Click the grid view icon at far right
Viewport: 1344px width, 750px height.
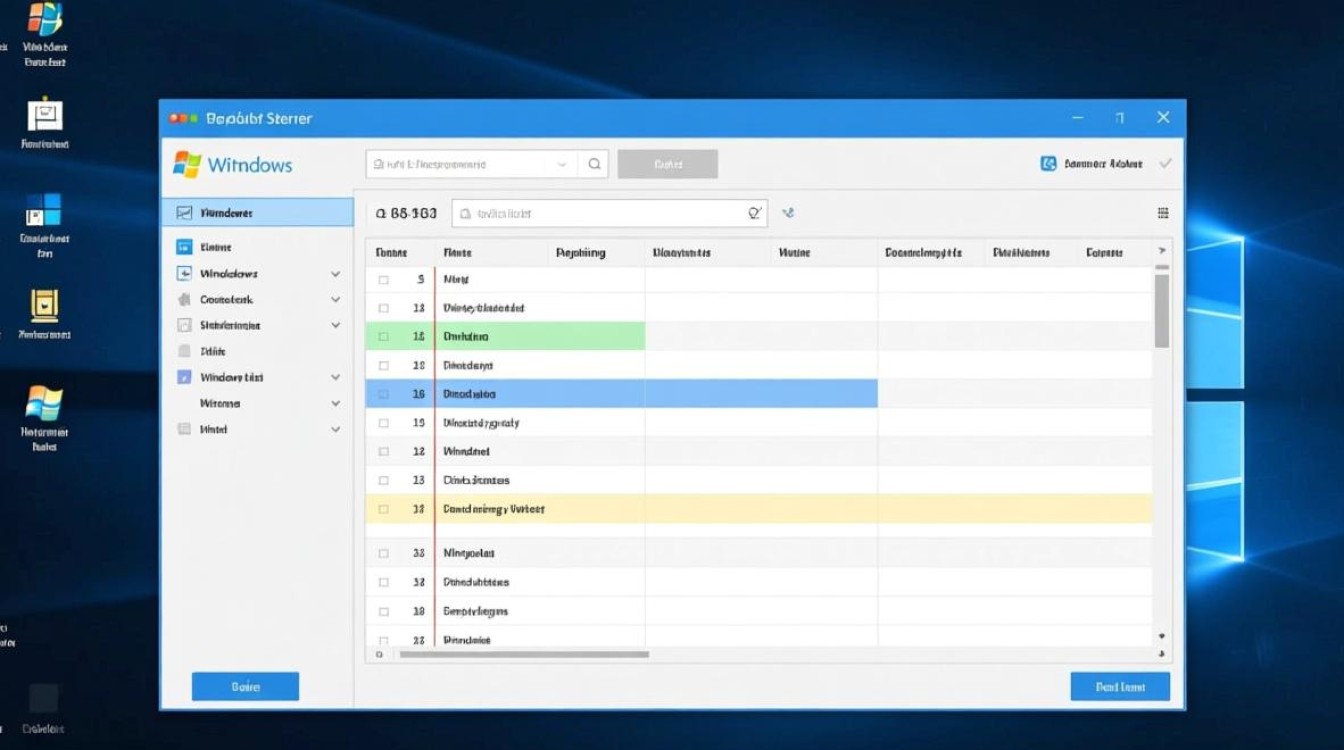pos(1163,213)
